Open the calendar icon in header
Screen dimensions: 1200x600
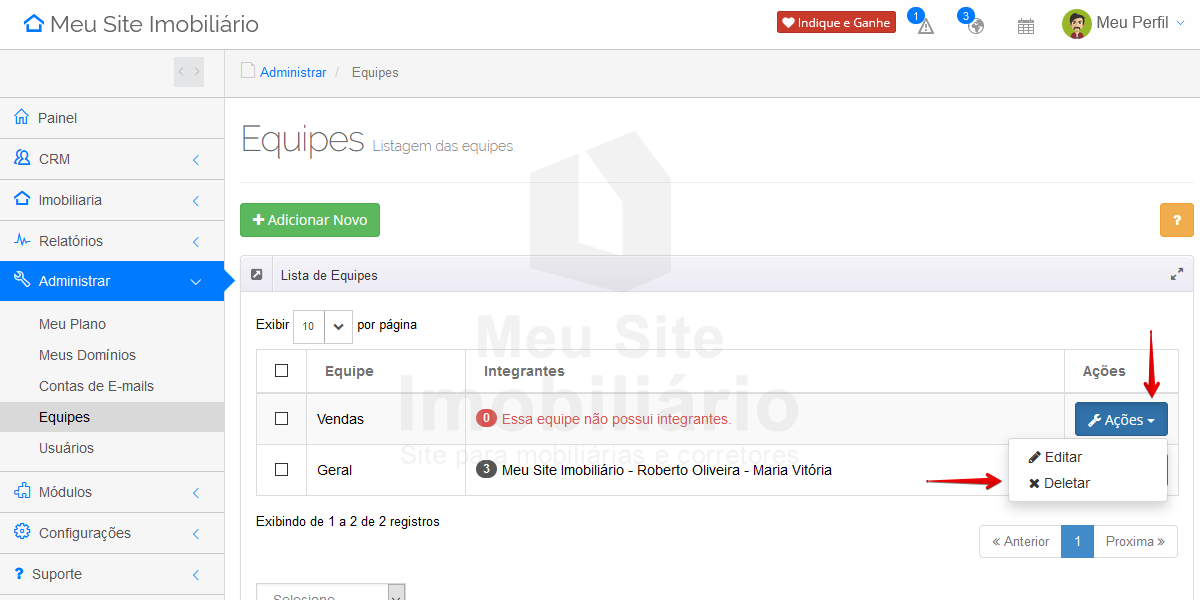pos(1025,26)
